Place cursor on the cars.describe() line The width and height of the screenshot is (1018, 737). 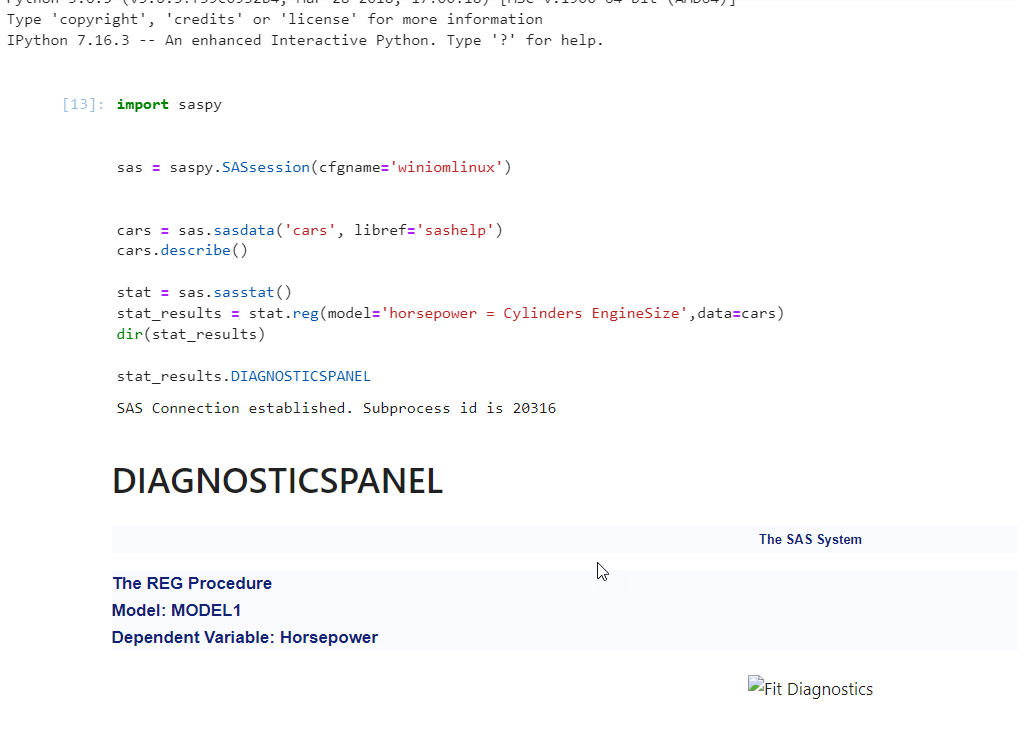[x=181, y=250]
